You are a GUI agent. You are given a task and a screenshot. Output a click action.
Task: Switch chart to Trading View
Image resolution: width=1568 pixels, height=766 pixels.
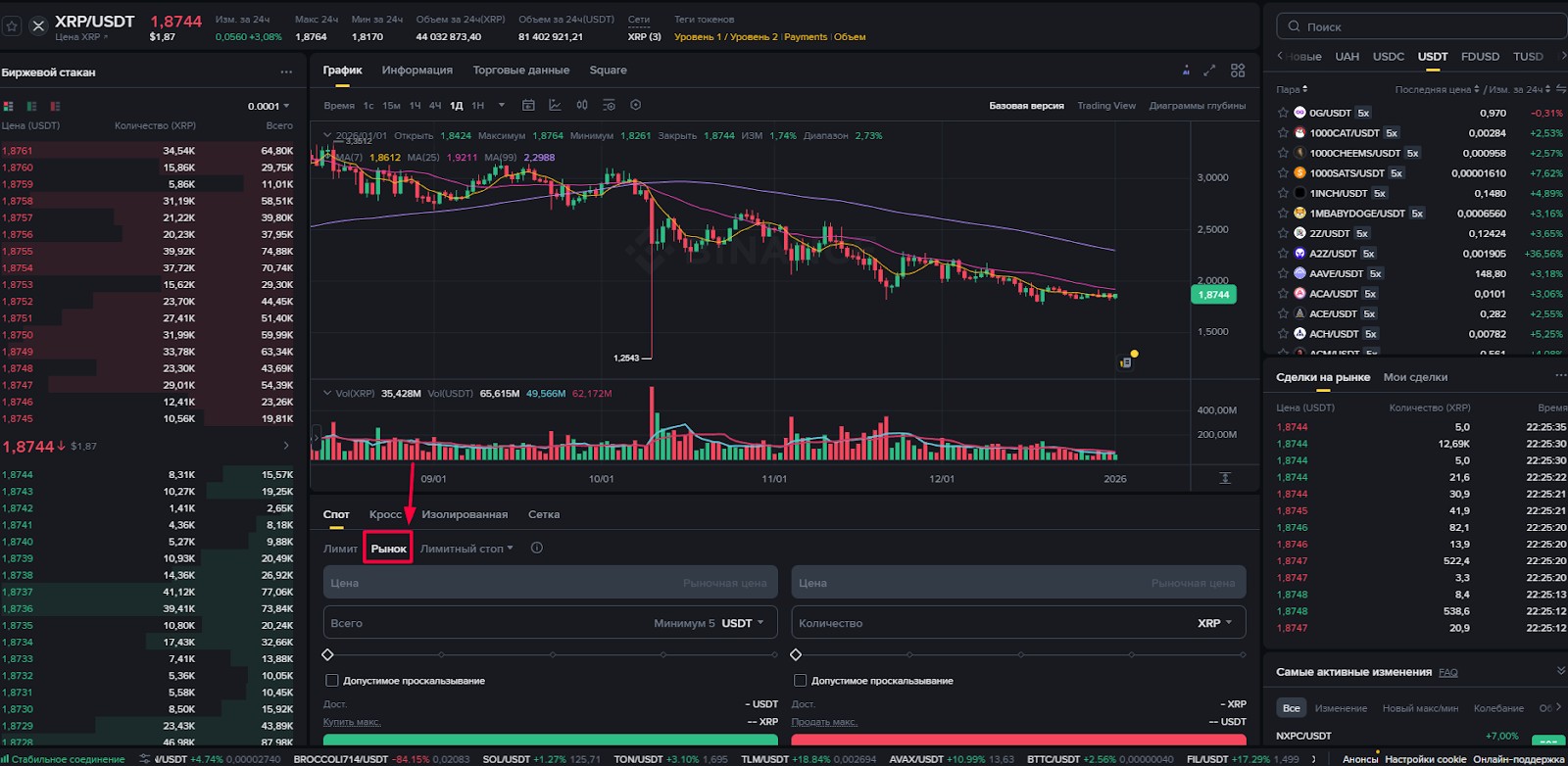(1106, 106)
